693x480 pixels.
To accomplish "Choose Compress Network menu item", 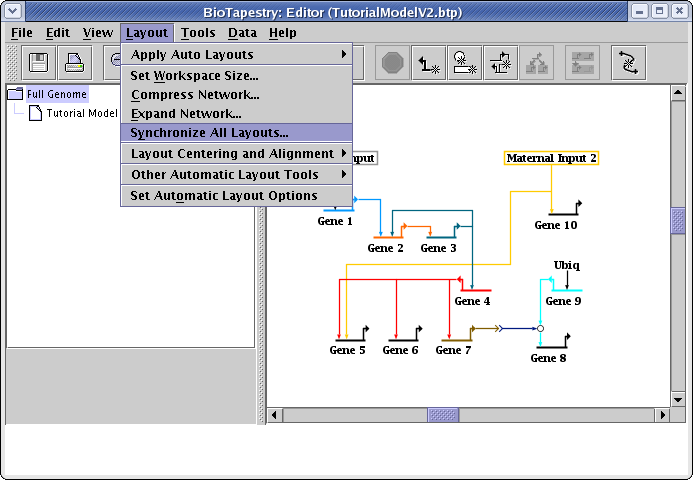I will point(195,95).
